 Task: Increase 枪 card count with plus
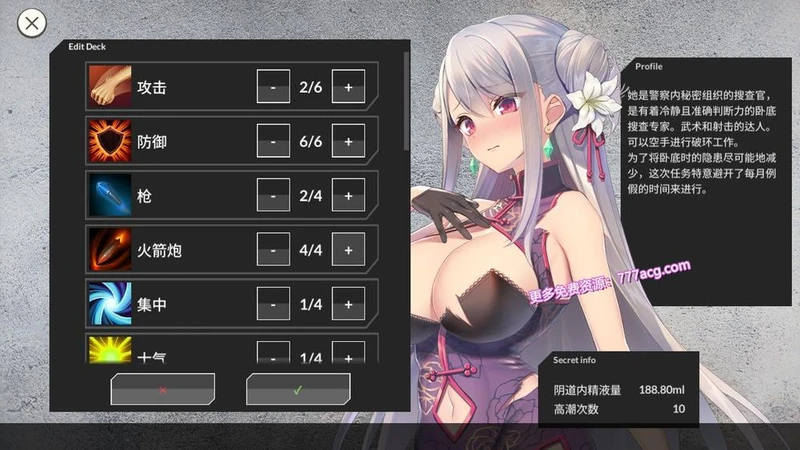pyautogui.click(x=348, y=195)
